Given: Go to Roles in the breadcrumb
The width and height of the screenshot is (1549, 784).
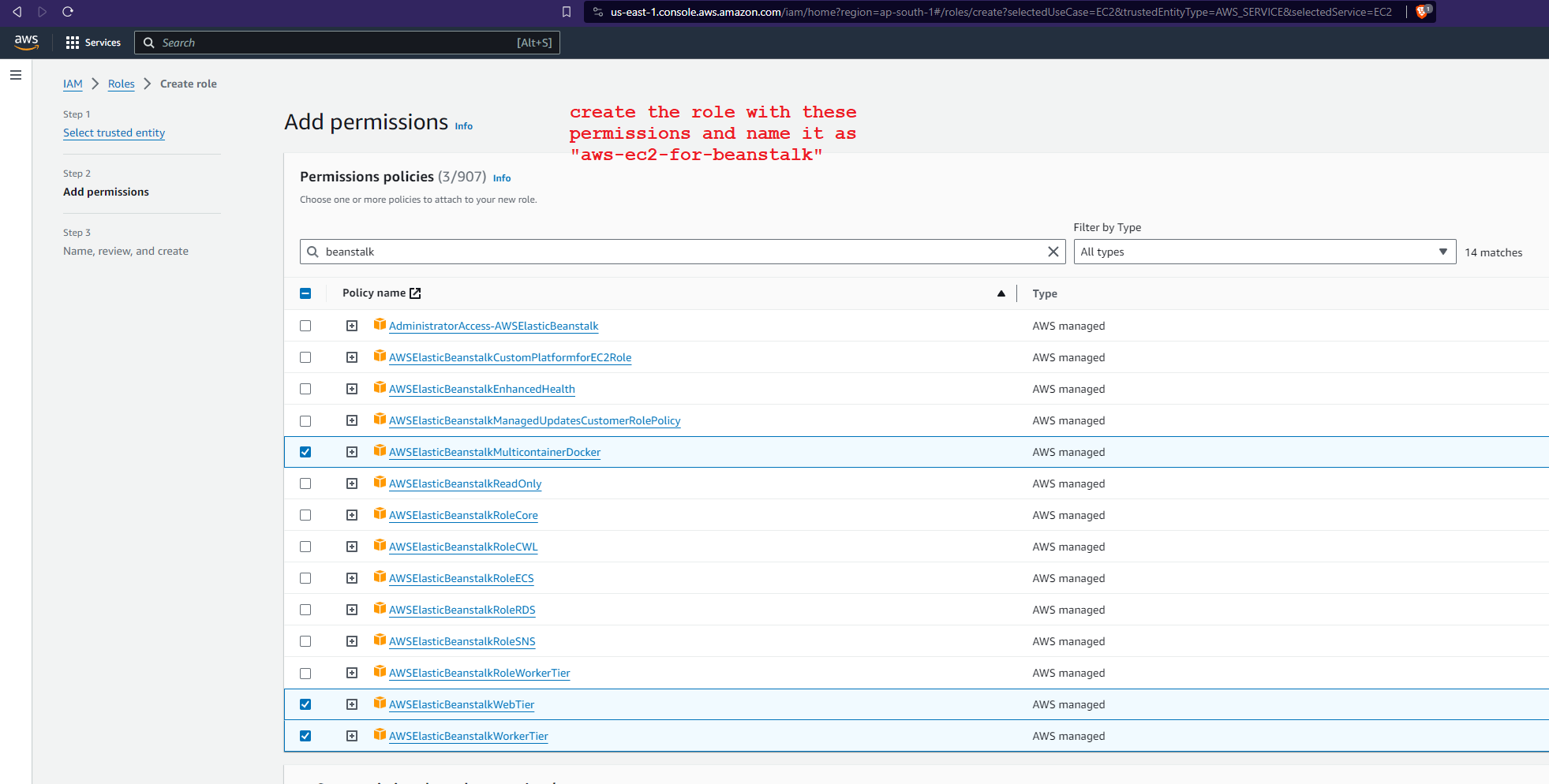Looking at the screenshot, I should (122, 84).
